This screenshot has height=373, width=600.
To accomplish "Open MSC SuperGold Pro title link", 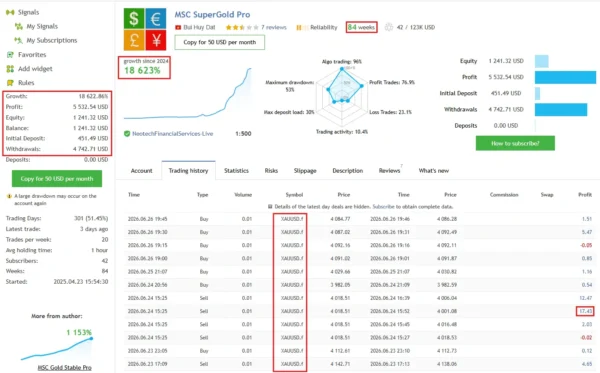I will coord(212,15).
